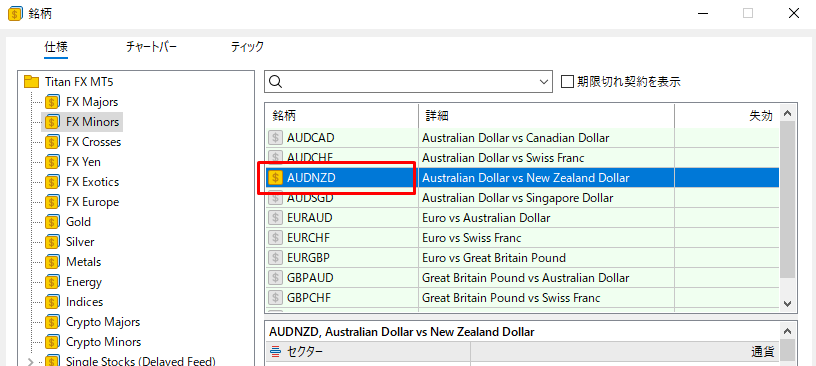Select Great Britain Pound vs Swiss Franc

(x=511, y=298)
